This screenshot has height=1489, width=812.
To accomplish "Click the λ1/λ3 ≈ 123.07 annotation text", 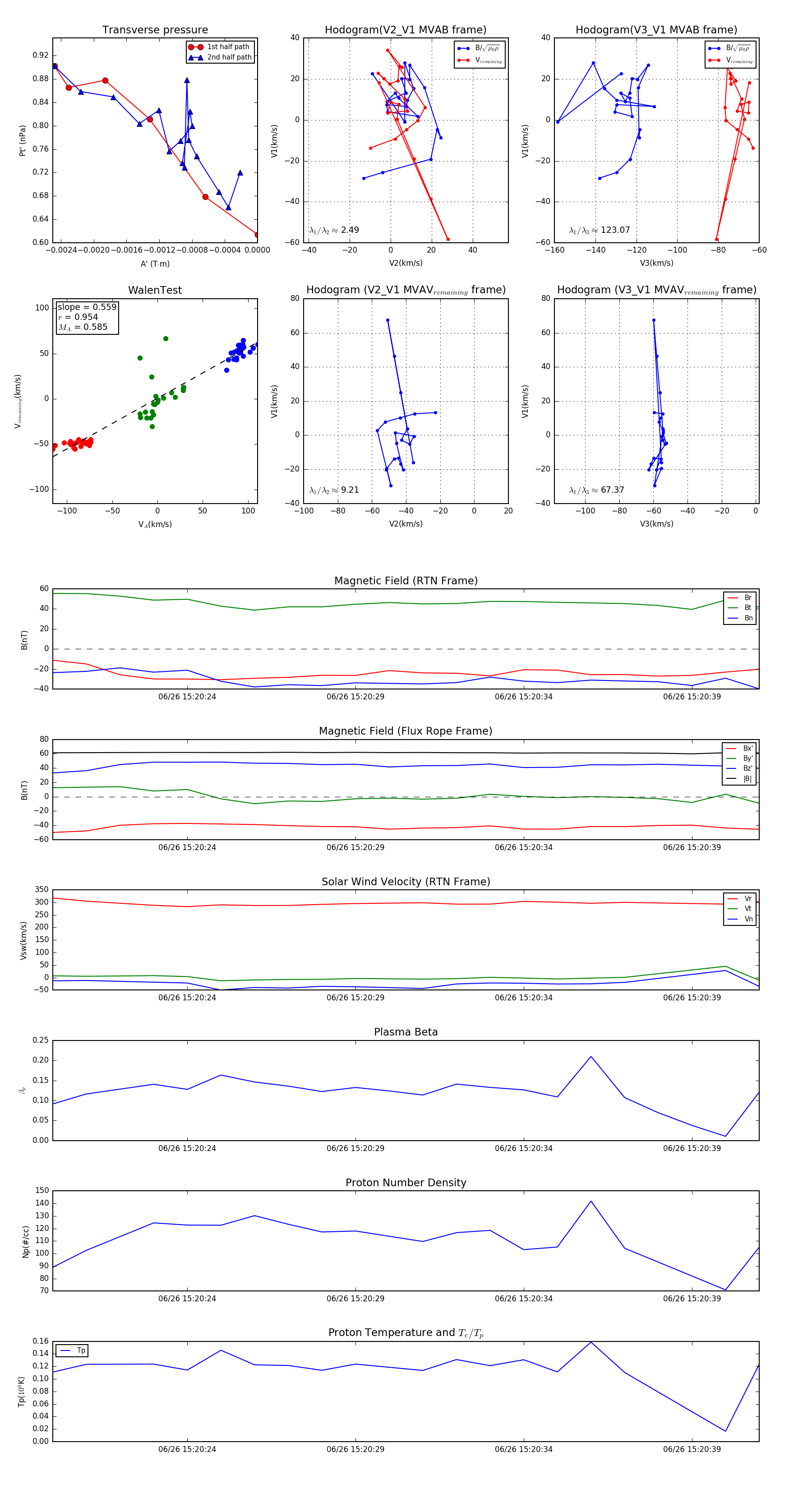I will 600,230.
